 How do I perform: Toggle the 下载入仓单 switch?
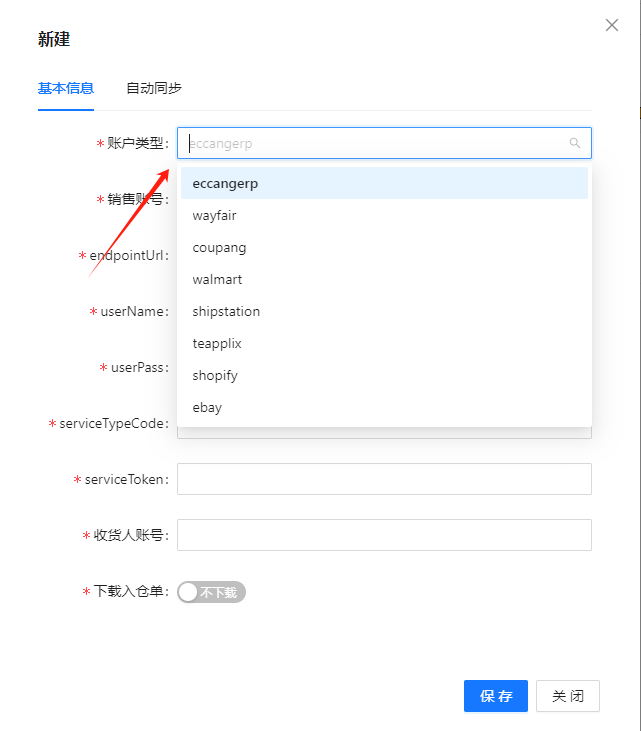tap(211, 592)
